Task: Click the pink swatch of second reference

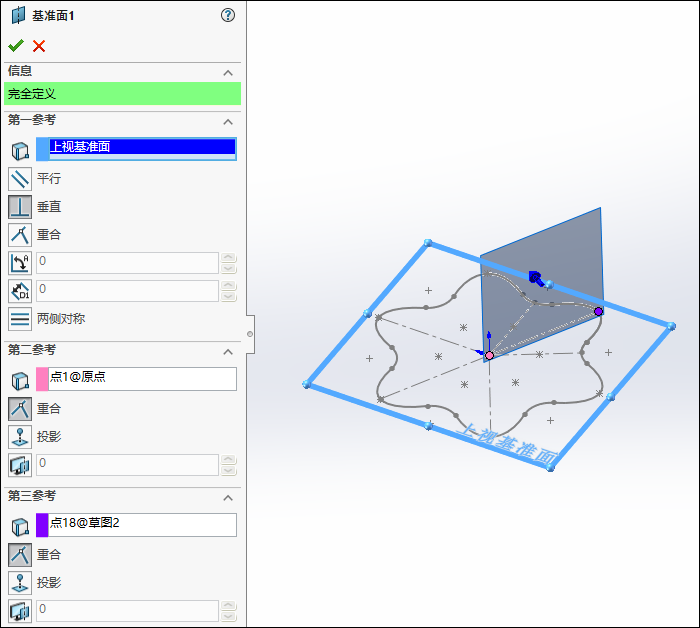Action: click(x=42, y=379)
